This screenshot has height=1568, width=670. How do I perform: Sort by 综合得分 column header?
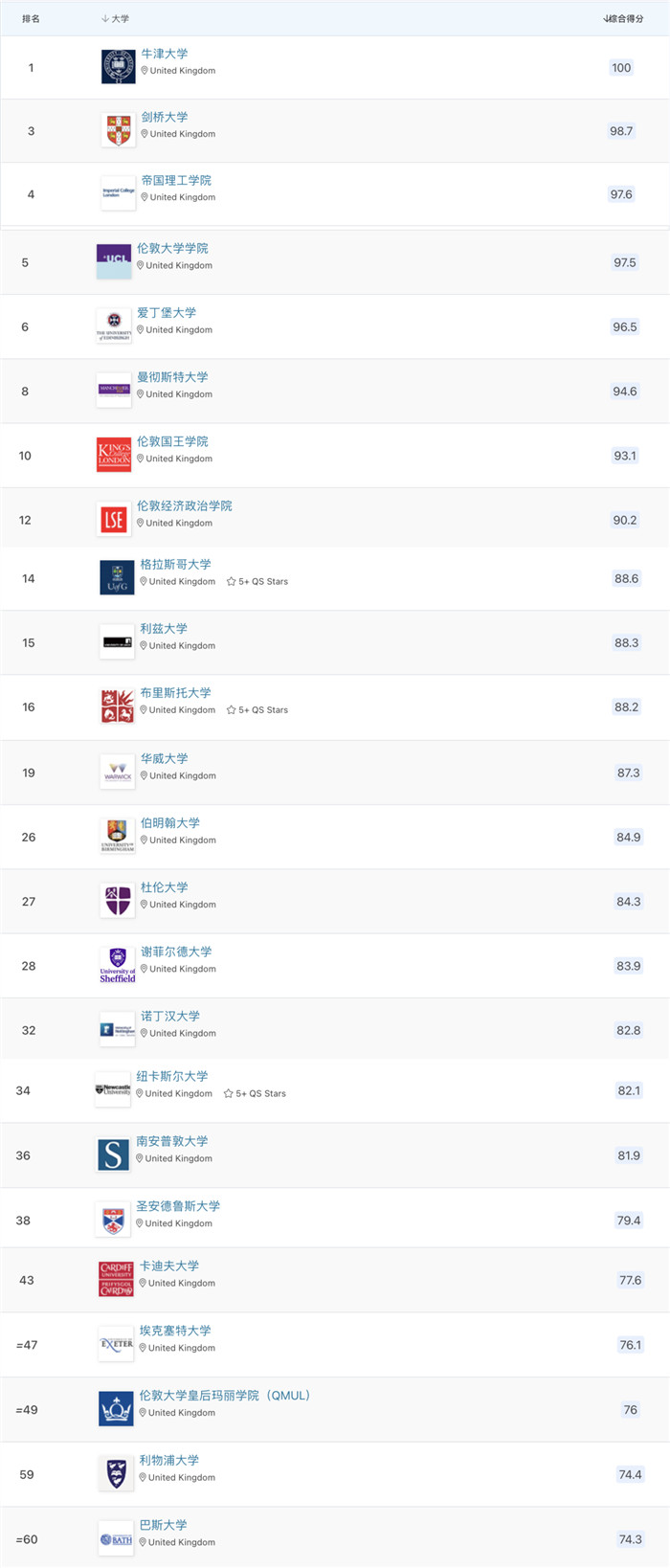(623, 19)
